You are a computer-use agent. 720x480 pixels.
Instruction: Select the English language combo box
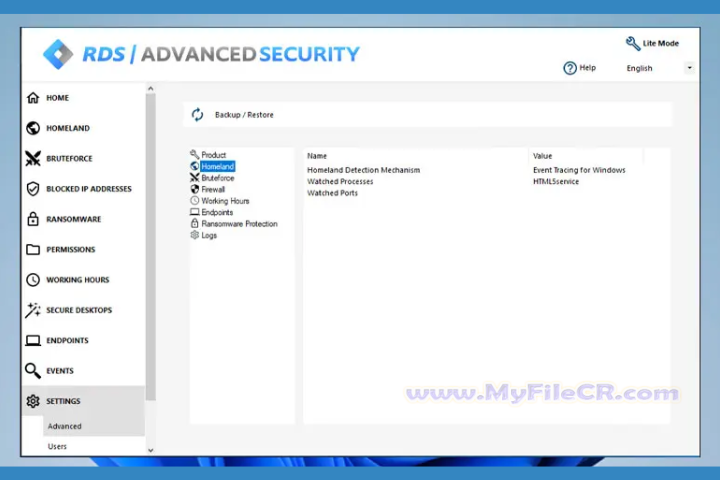coord(658,68)
